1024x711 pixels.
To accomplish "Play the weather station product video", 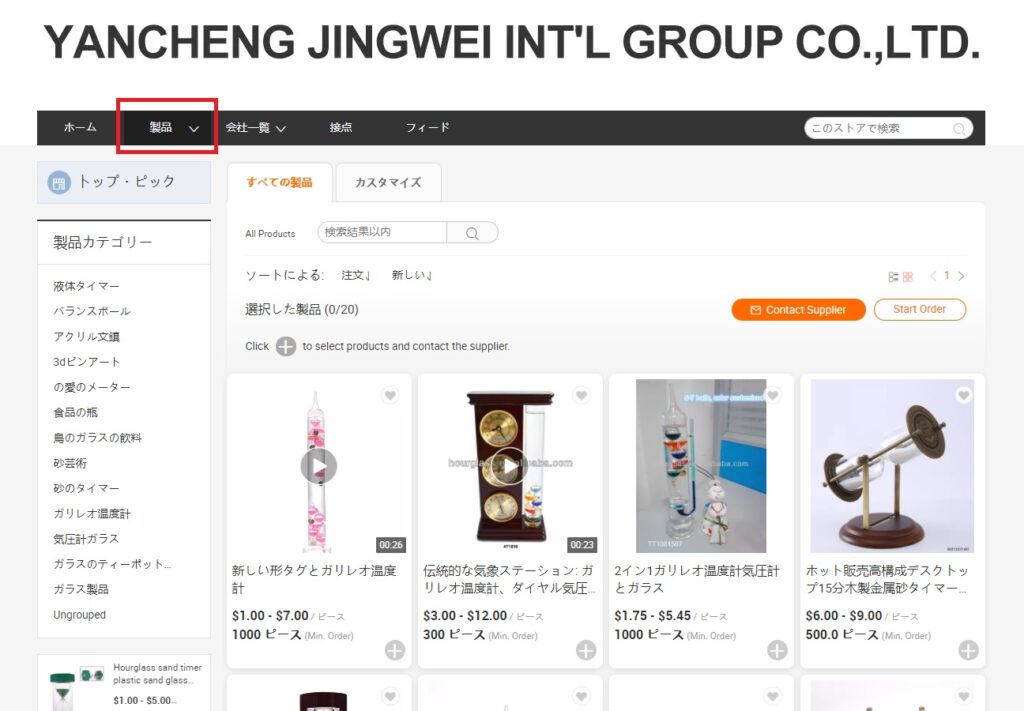I will 509,466.
